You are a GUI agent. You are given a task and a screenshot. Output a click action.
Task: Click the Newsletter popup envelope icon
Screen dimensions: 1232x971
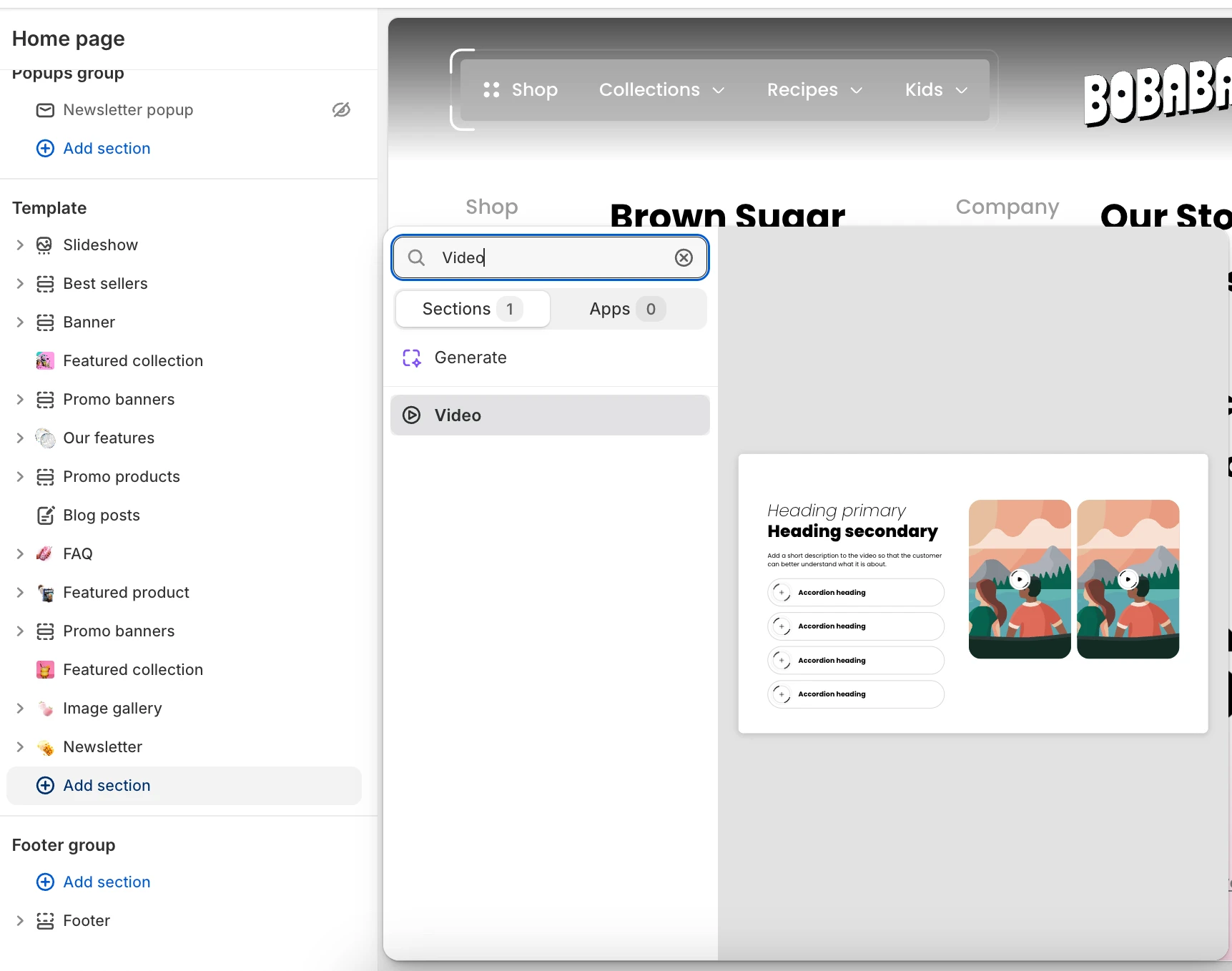(45, 110)
